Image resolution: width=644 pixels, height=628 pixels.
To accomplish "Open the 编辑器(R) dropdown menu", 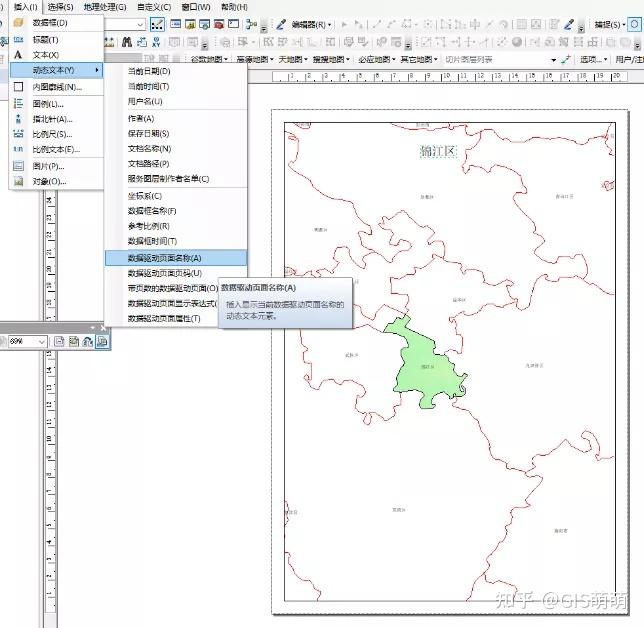I will pyautogui.click(x=311, y=25).
